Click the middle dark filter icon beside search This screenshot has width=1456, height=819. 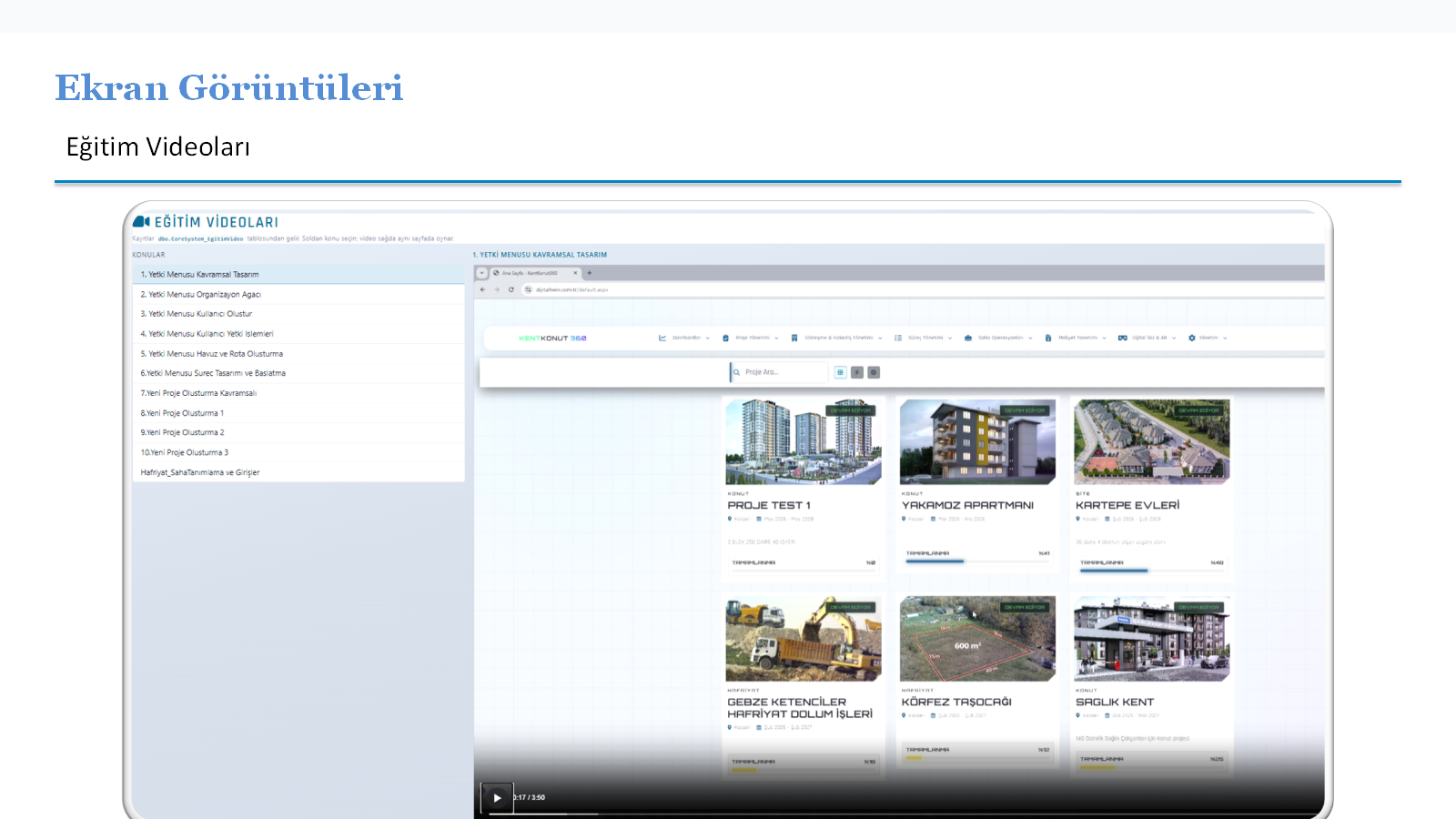pos(857,372)
